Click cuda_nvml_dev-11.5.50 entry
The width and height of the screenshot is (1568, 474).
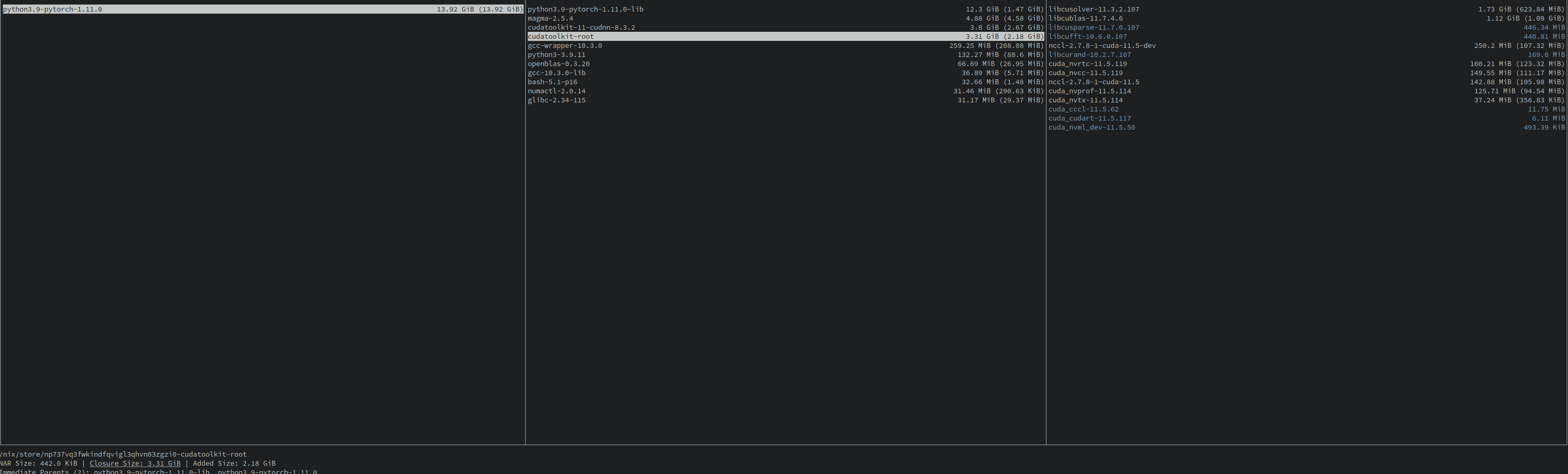click(1091, 128)
